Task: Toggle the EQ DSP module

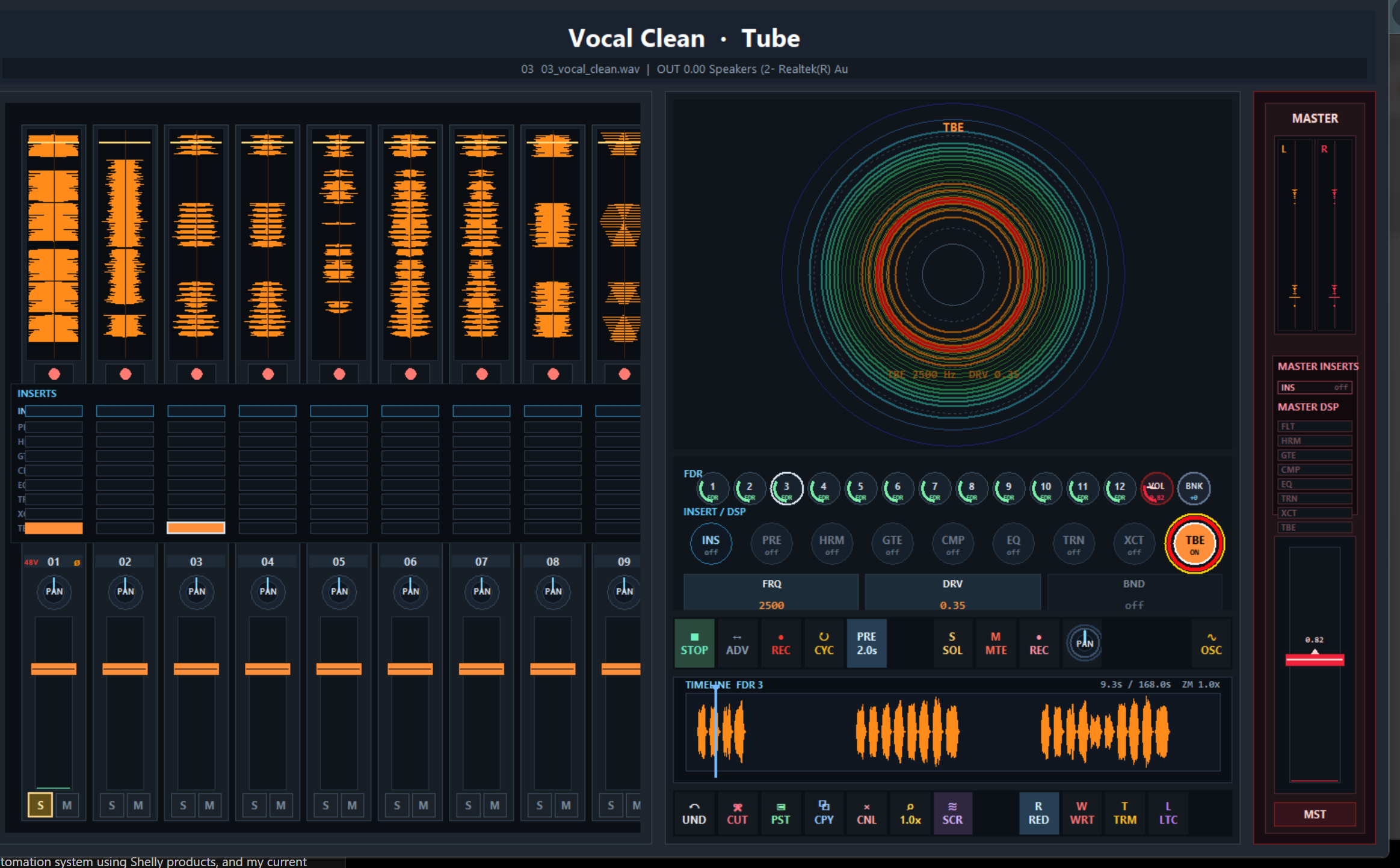Action: tap(1013, 544)
